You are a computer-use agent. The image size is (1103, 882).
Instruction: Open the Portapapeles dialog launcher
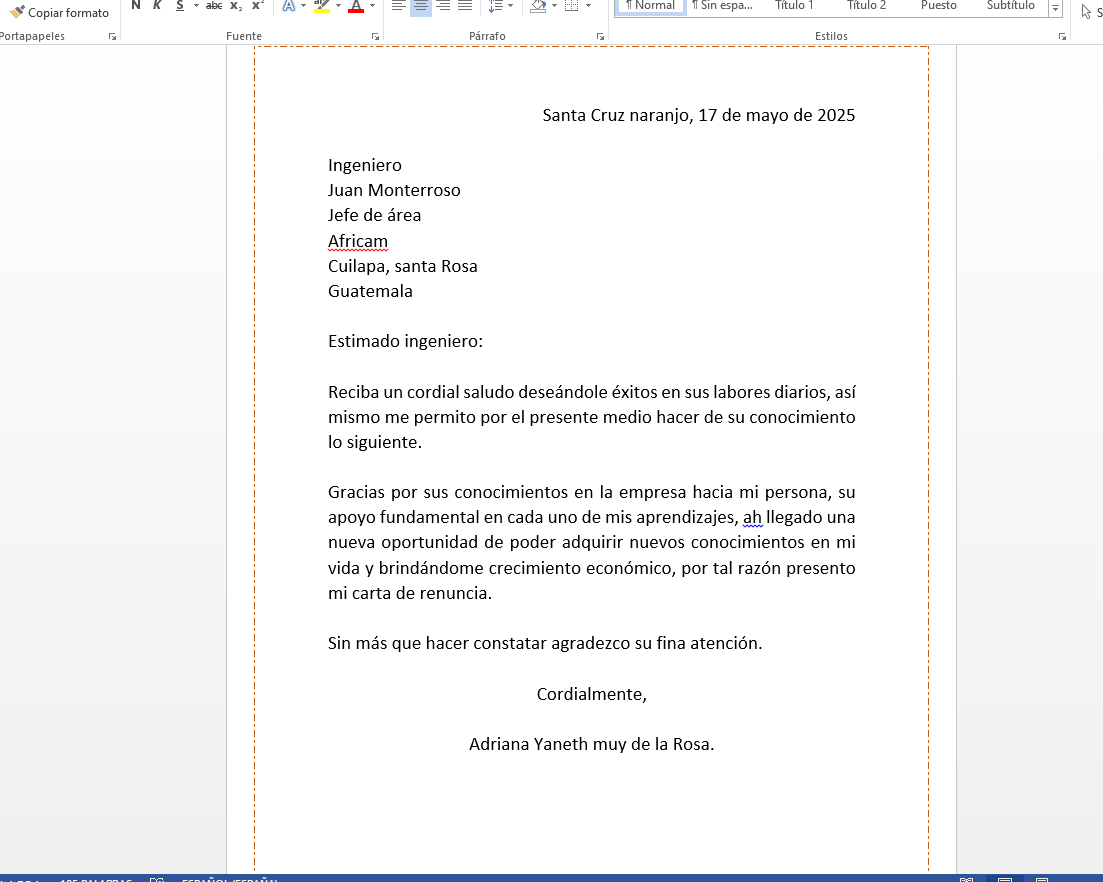tap(113, 37)
